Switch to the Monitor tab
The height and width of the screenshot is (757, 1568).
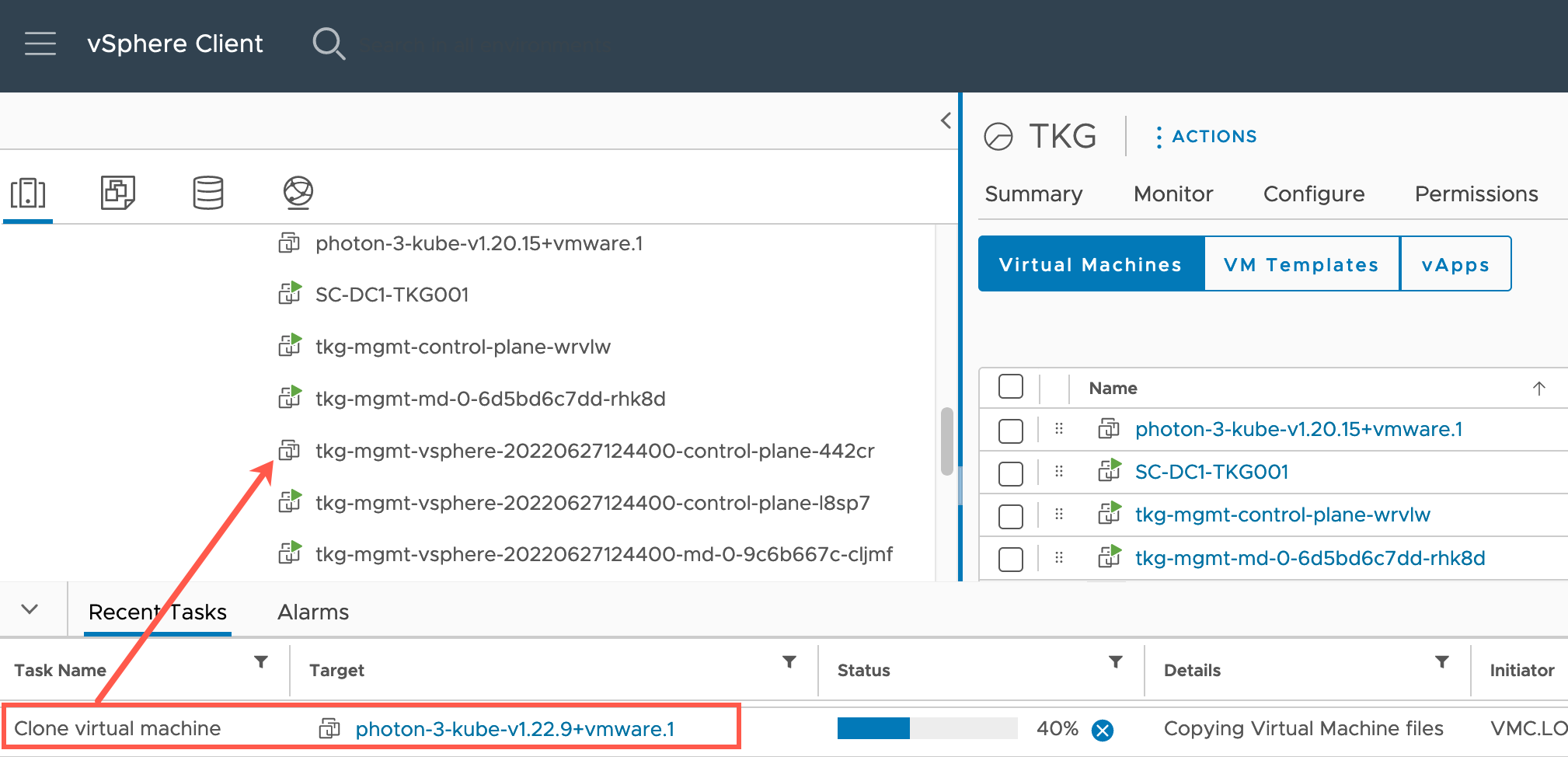click(1173, 194)
